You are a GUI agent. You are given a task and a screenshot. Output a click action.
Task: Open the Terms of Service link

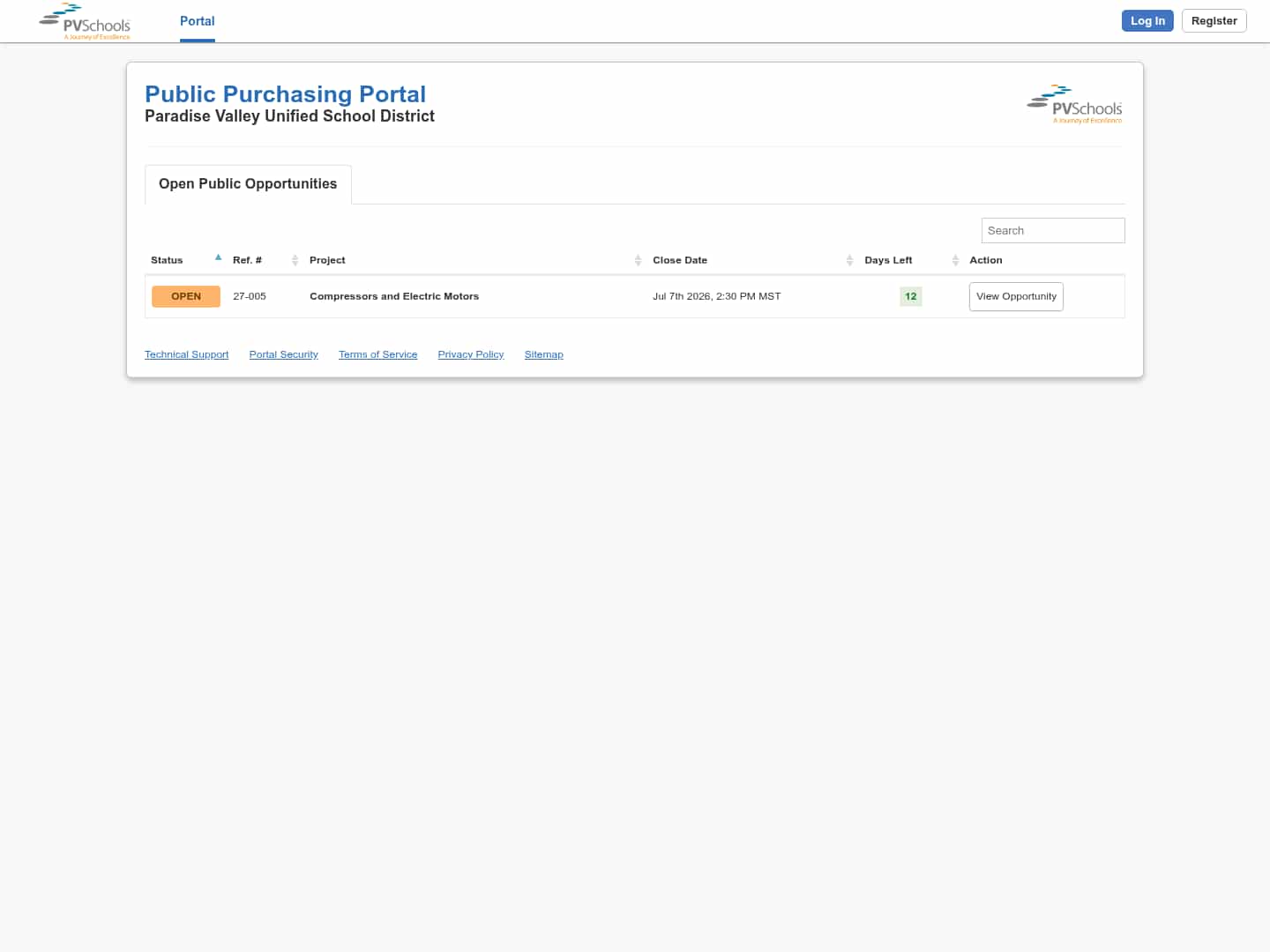[377, 354]
